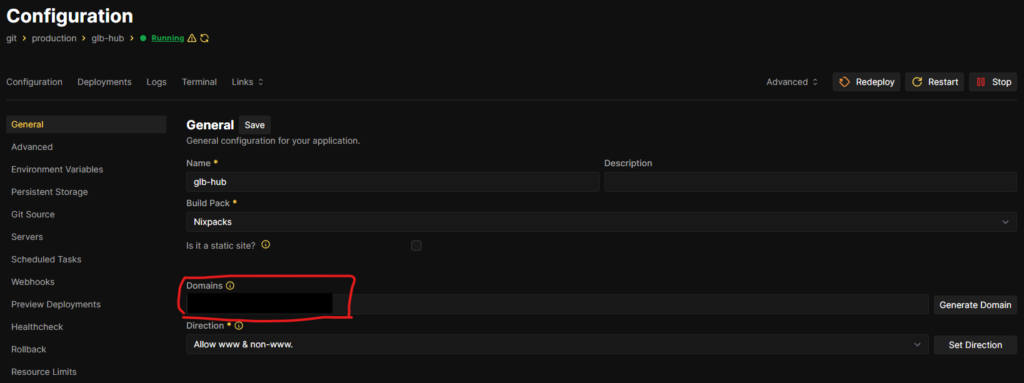
Task: Click the info icon next to Direction
Action: pyautogui.click(x=238, y=325)
